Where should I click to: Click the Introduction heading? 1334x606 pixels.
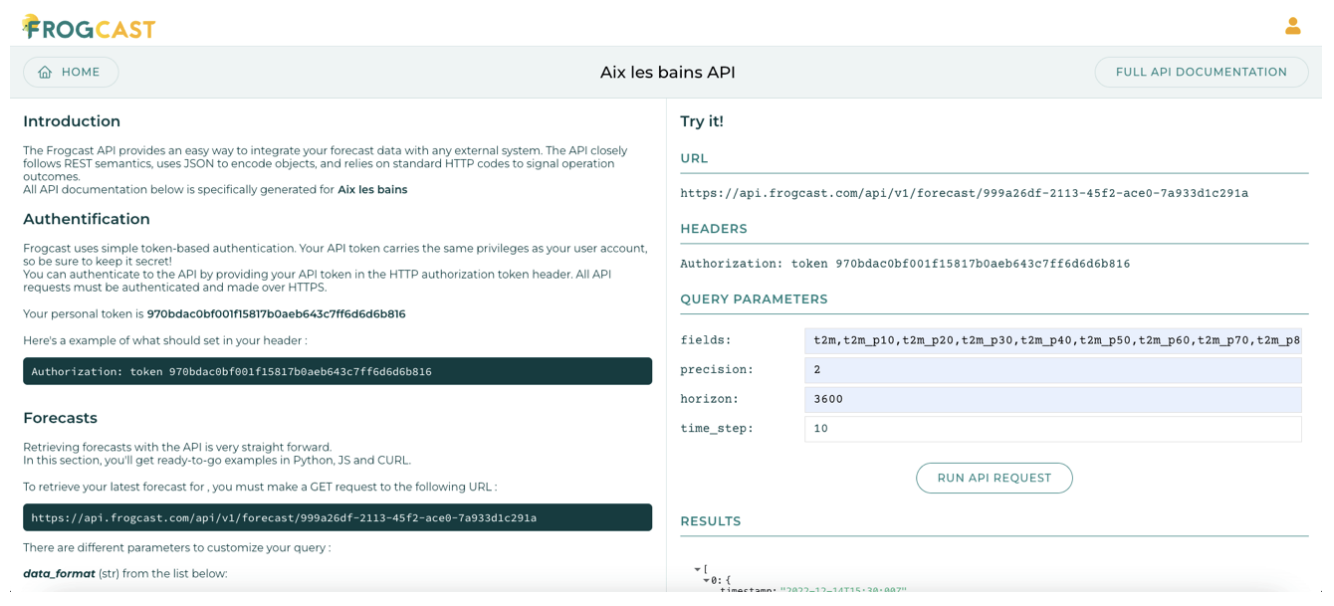[x=72, y=121]
